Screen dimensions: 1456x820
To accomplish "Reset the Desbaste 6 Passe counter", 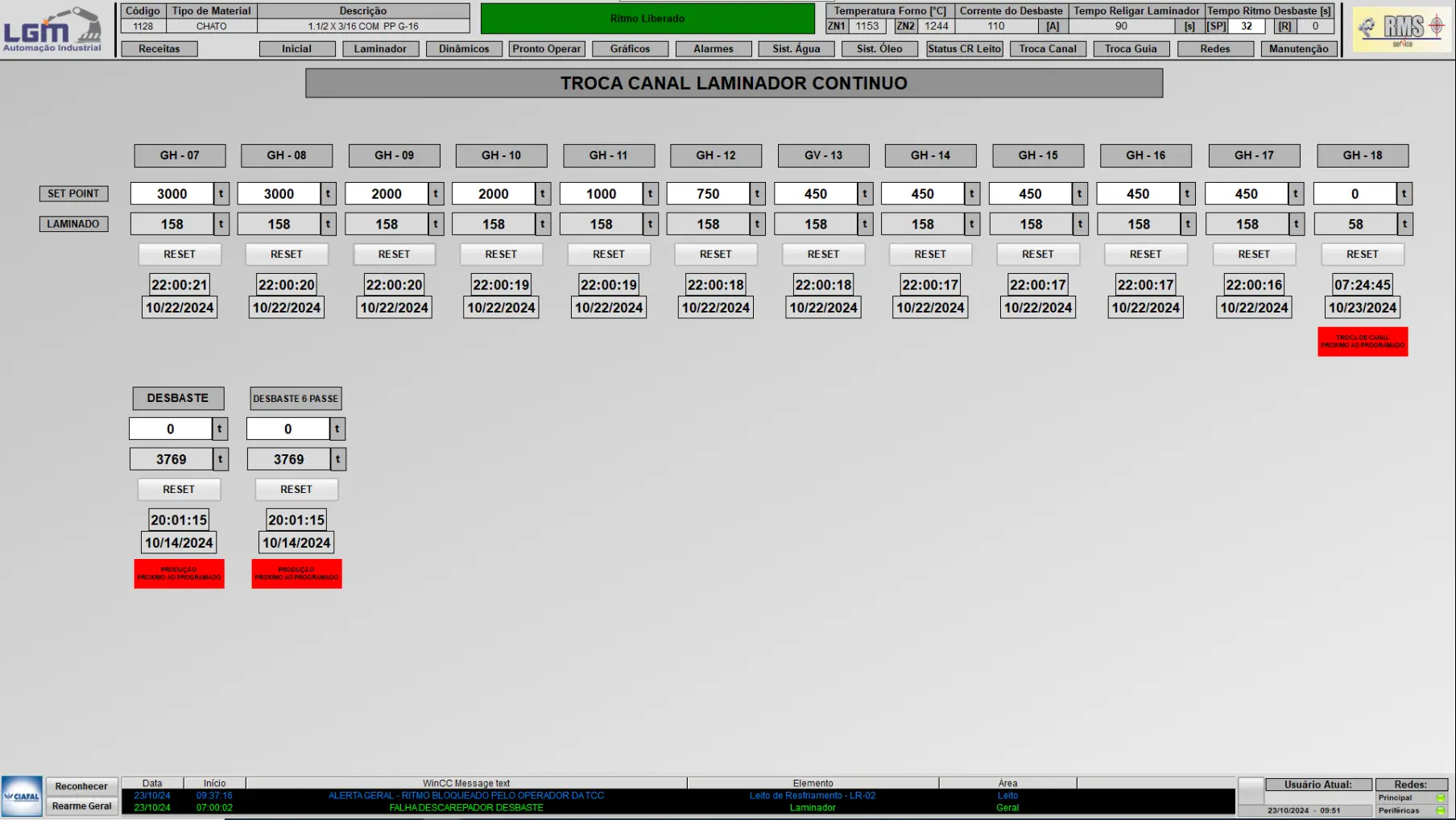I will (296, 490).
